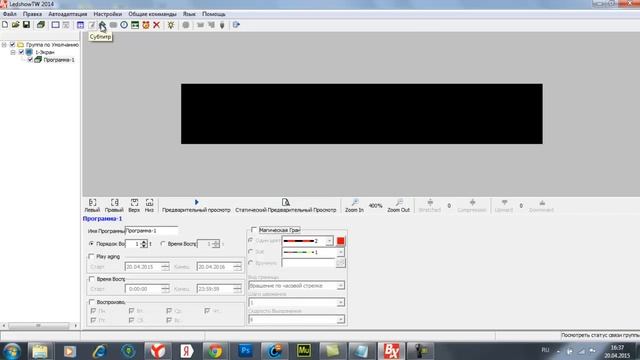Align top with the Верх icon
This screenshot has width=640, height=360.
tap(134, 205)
